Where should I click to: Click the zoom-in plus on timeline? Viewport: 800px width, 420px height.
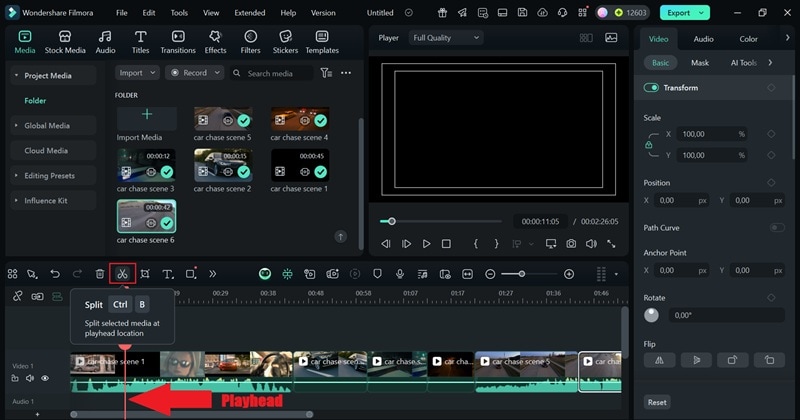(x=569, y=274)
